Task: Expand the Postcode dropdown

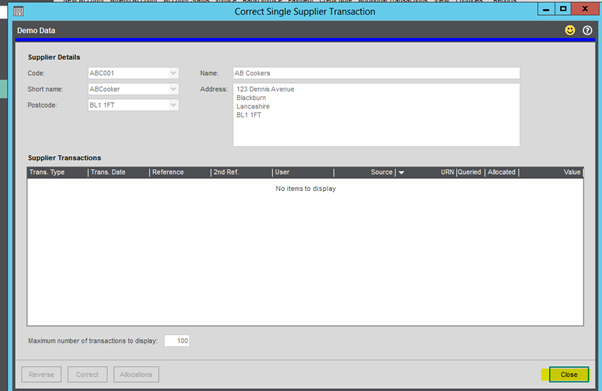Action: pyautogui.click(x=174, y=105)
